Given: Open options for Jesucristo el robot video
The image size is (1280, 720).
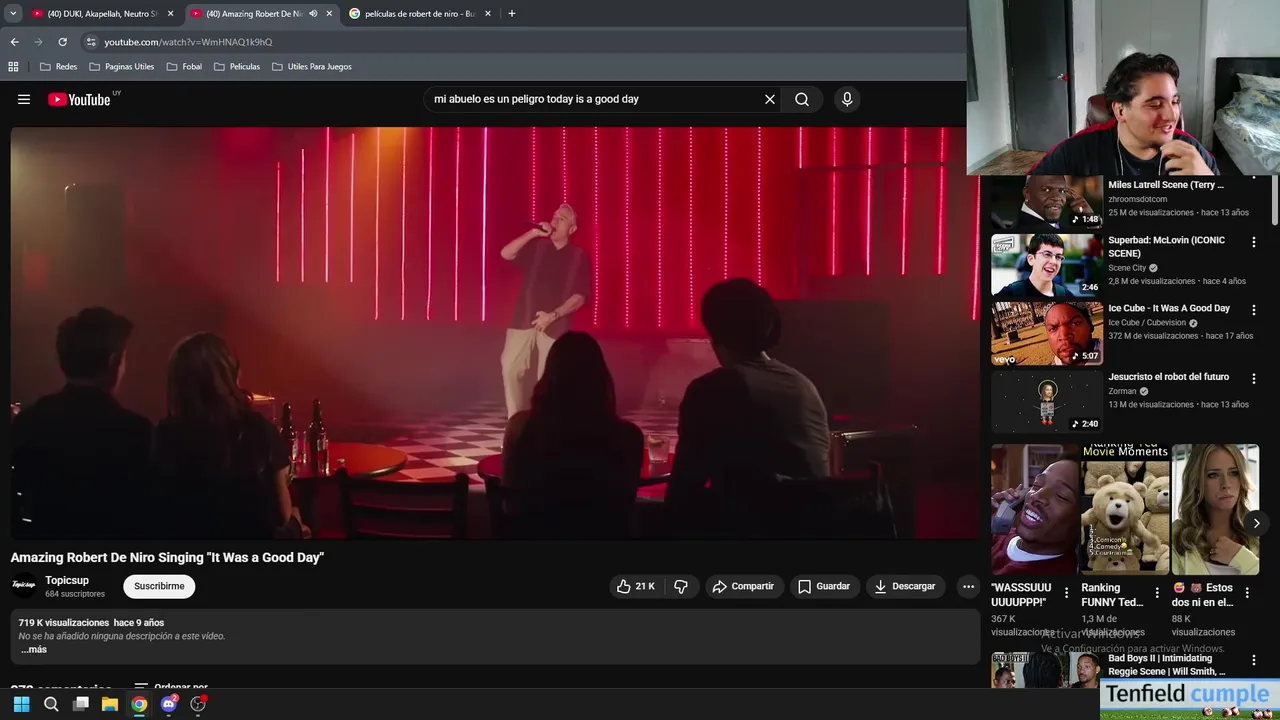Looking at the screenshot, I should click(x=1254, y=379).
